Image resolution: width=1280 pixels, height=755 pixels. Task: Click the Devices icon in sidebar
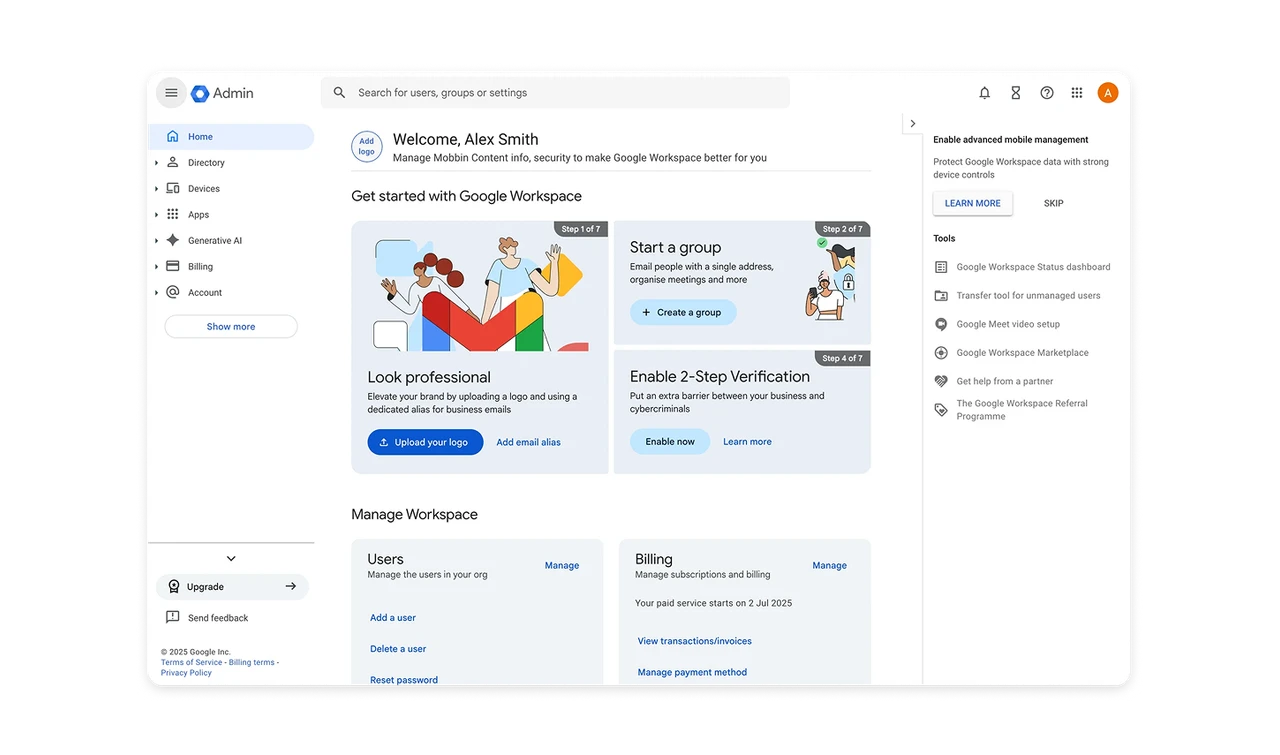coord(173,189)
